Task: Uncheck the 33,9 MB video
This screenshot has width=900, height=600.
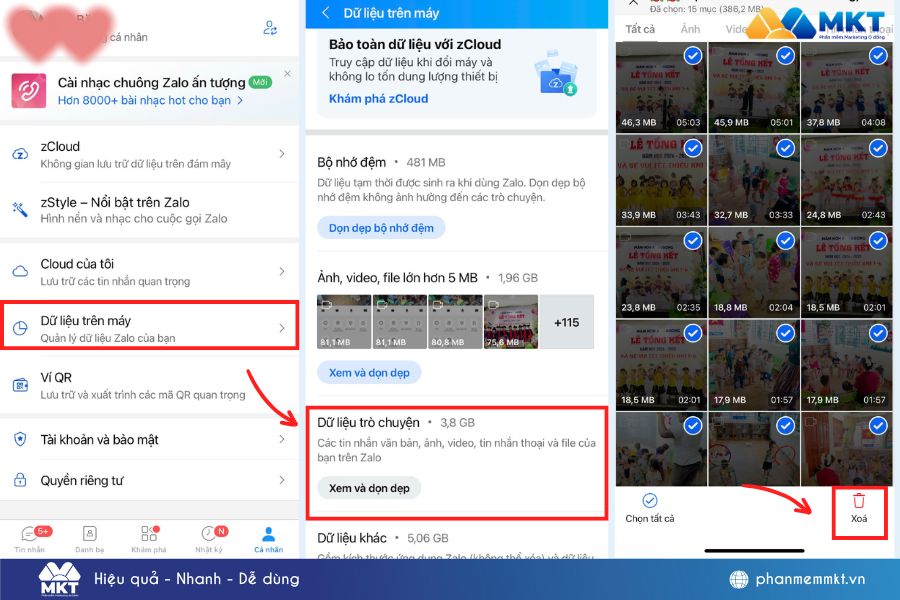Action: tap(693, 148)
